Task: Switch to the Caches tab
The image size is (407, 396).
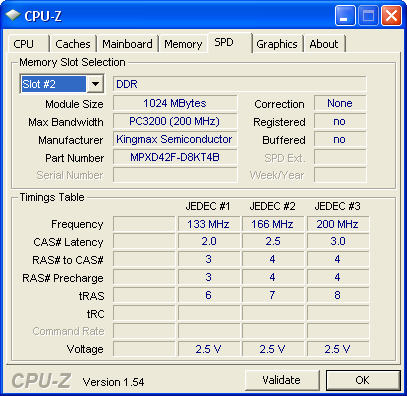Action: tap(73, 44)
